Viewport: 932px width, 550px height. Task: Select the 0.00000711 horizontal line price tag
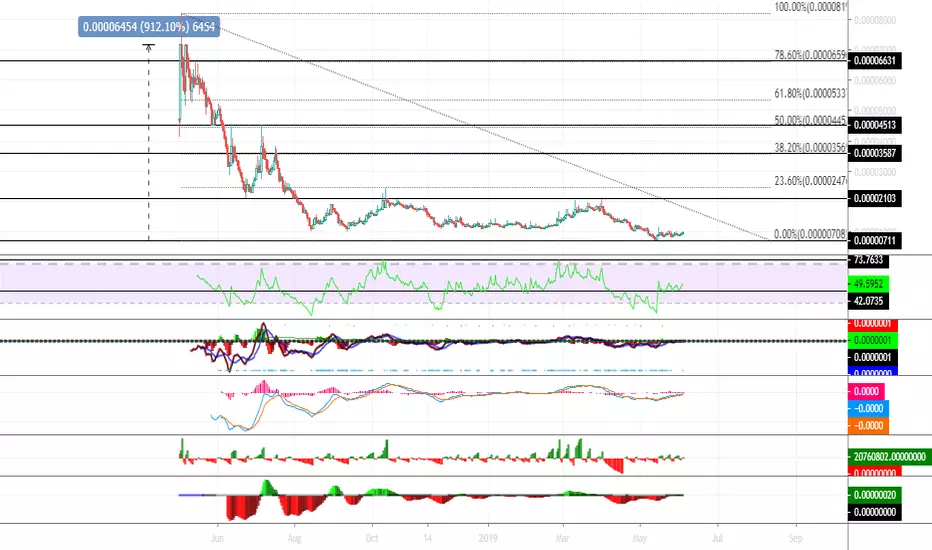pyautogui.click(x=875, y=241)
